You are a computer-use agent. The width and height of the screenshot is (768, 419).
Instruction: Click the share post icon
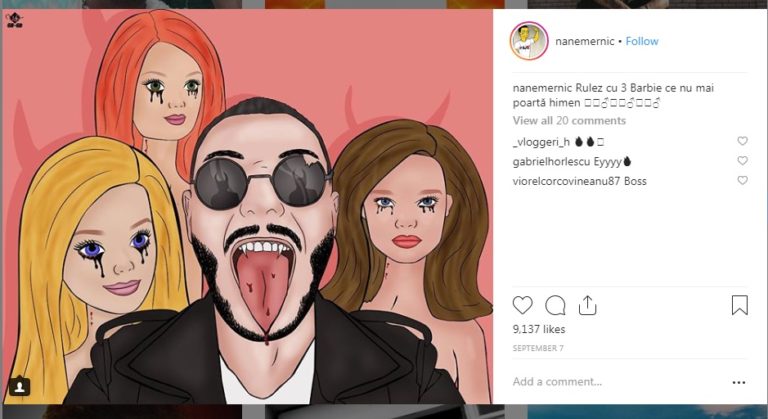pyautogui.click(x=588, y=305)
